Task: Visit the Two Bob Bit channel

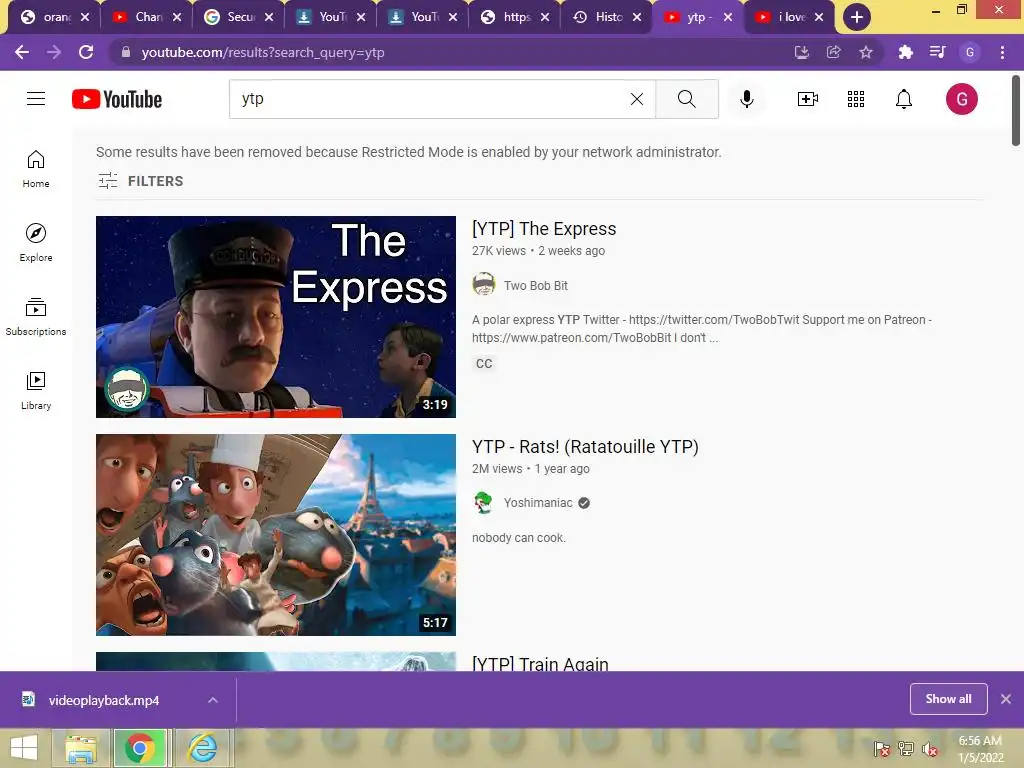Action: click(x=536, y=285)
